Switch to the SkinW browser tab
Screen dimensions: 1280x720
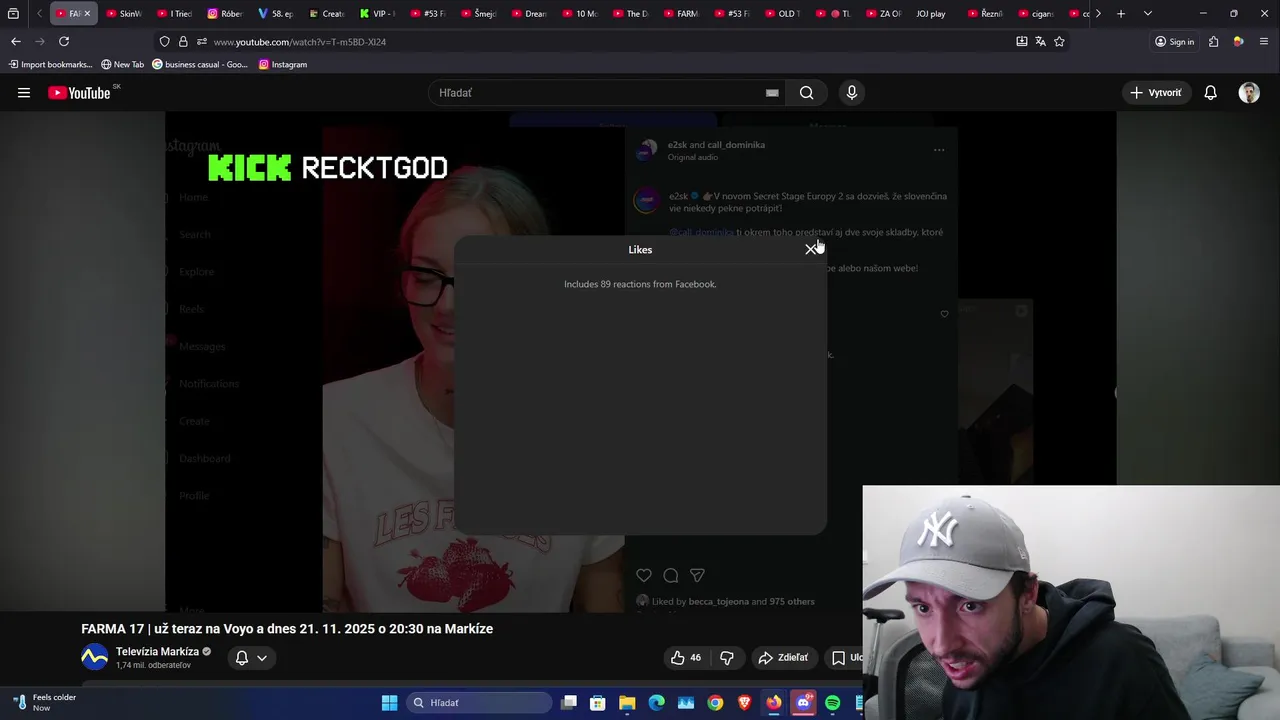pos(124,14)
